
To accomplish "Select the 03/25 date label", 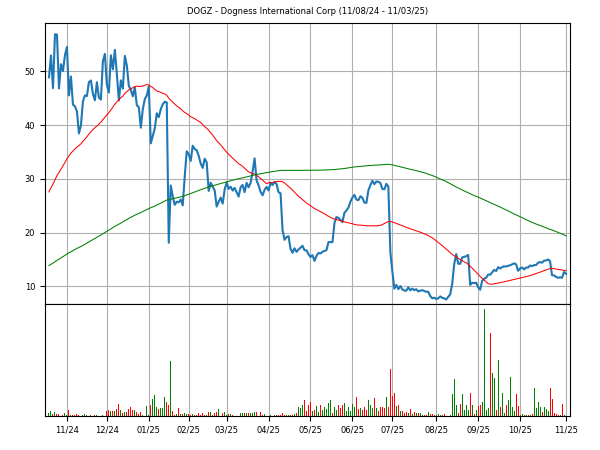I will [227, 430].
